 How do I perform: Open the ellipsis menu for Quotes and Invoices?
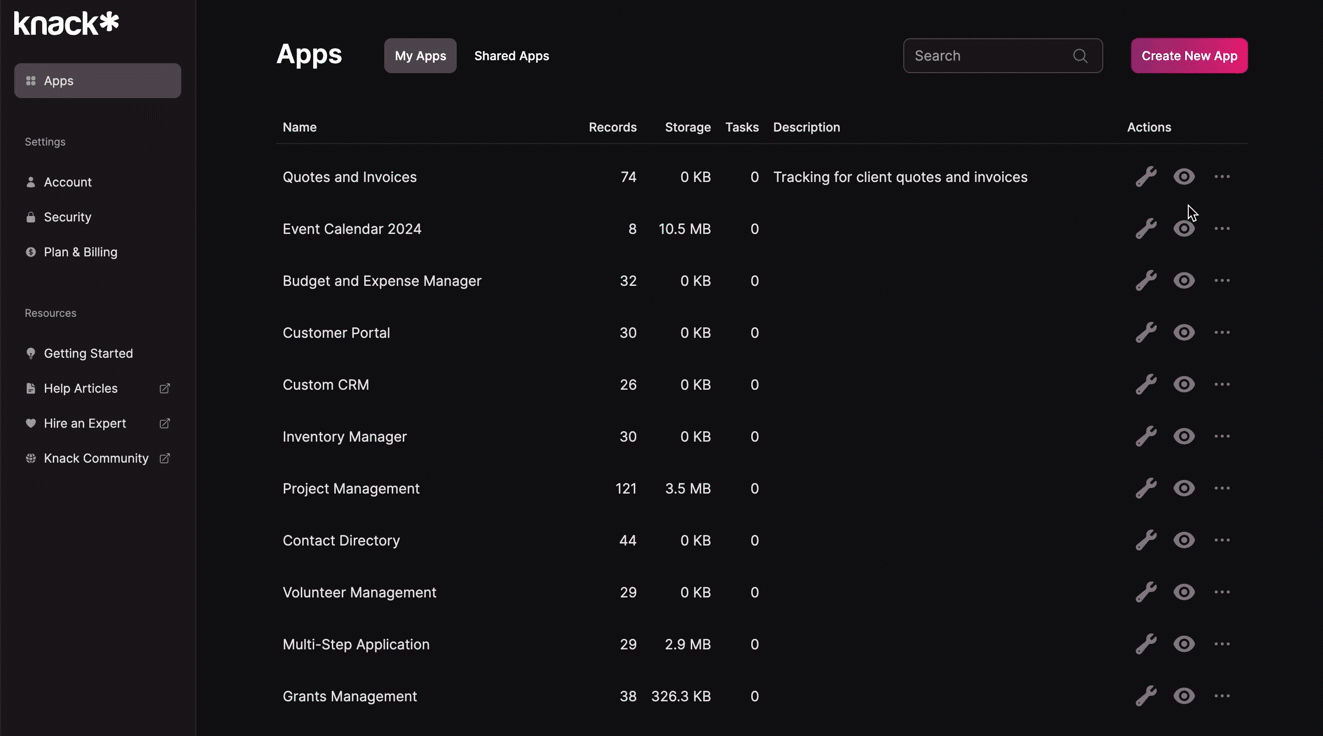coord(1222,177)
